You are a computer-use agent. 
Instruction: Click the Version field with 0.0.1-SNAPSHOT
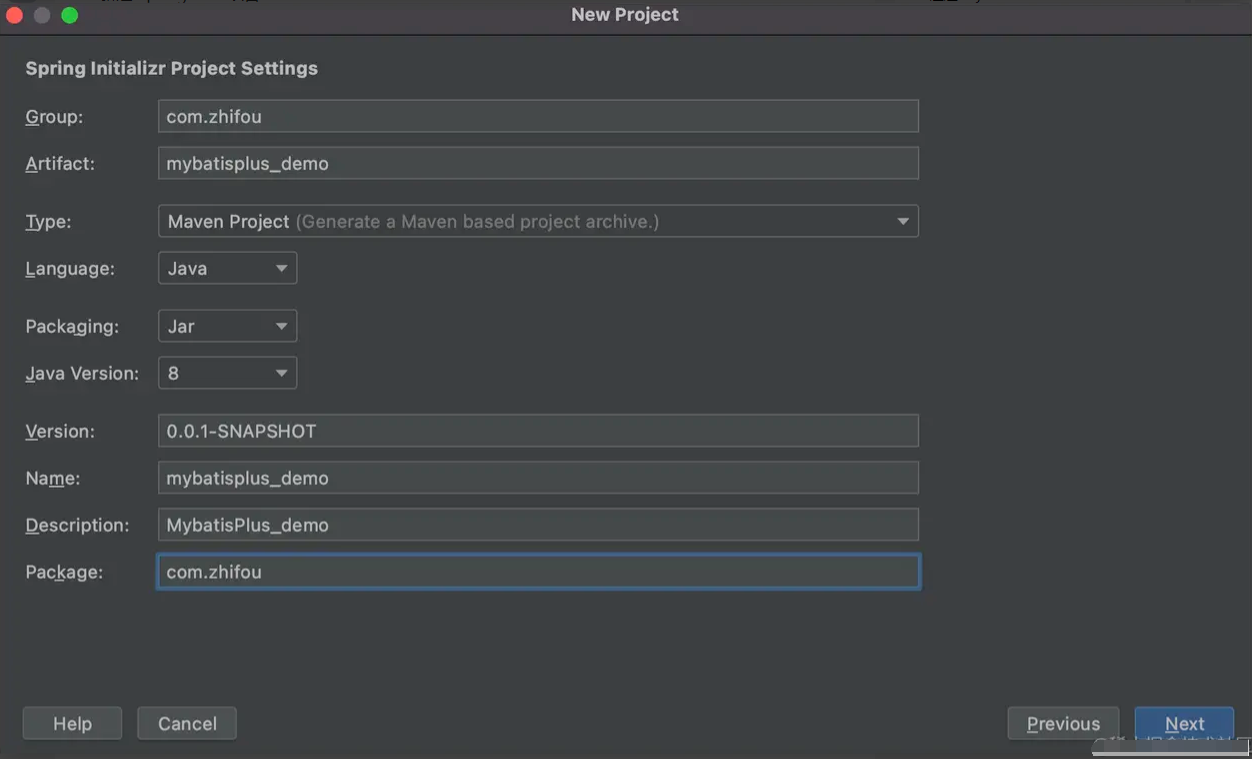pyautogui.click(x=538, y=431)
